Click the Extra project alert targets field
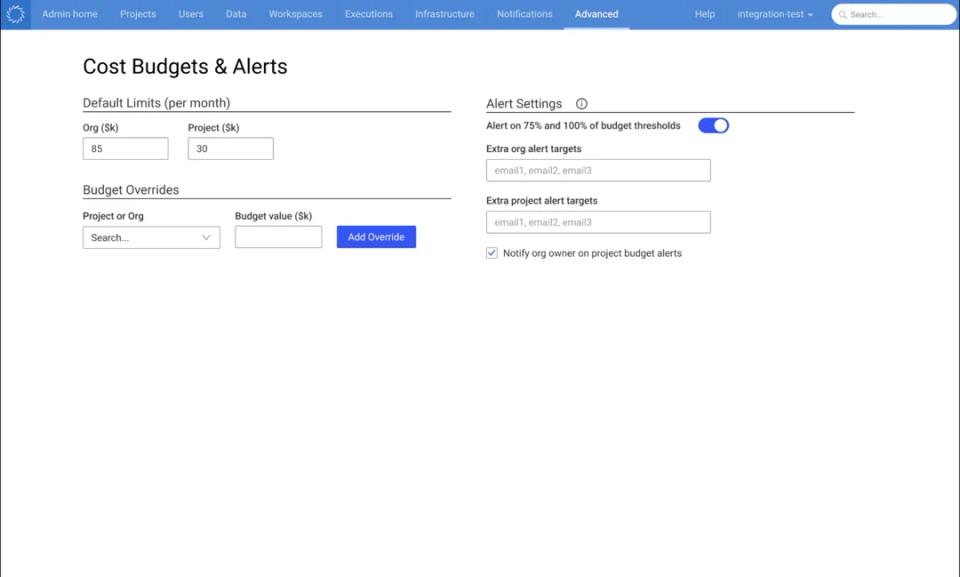960x577 pixels. (x=597, y=221)
